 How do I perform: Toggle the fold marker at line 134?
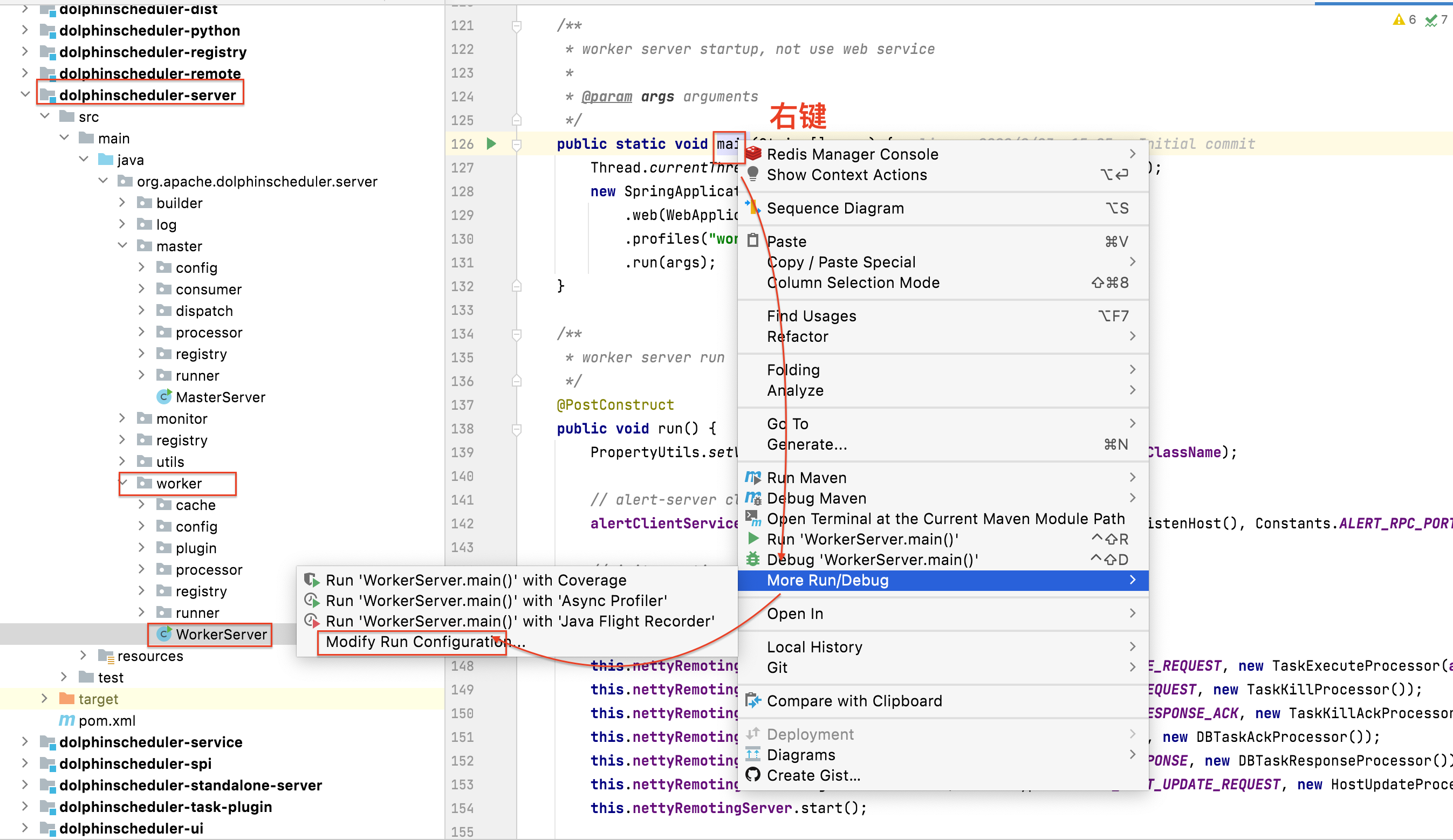pyautogui.click(x=517, y=334)
